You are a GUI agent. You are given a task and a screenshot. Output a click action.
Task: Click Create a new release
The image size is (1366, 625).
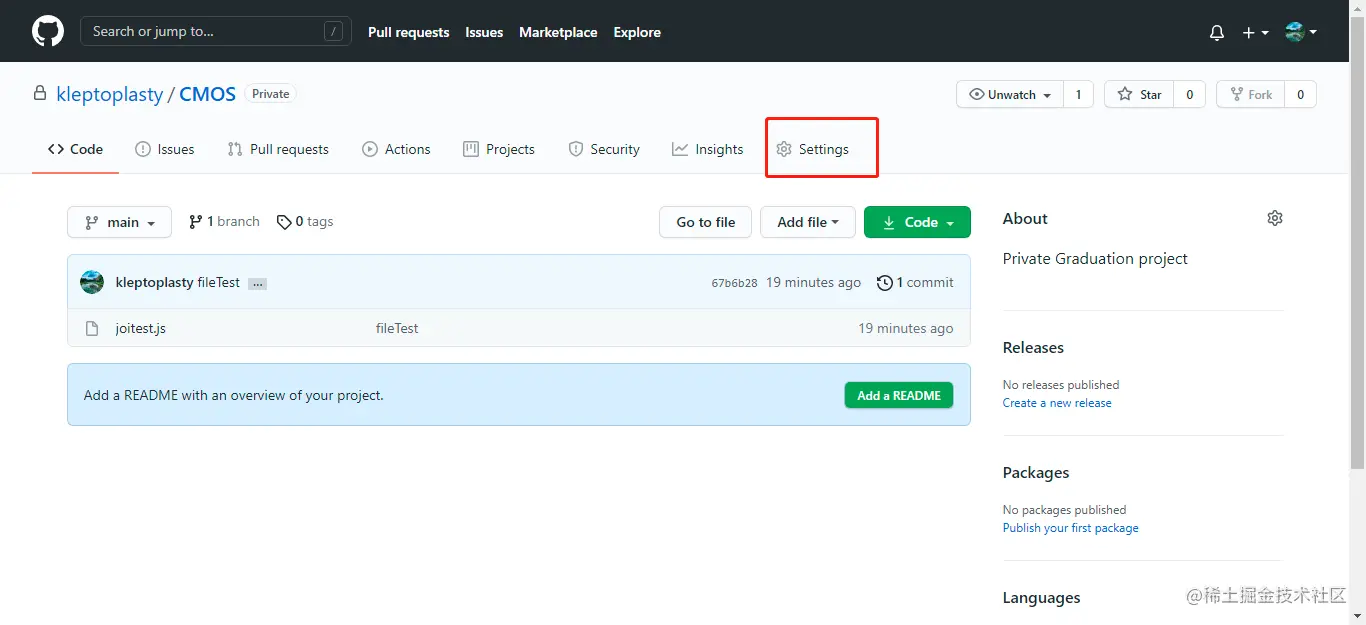pyautogui.click(x=1057, y=403)
